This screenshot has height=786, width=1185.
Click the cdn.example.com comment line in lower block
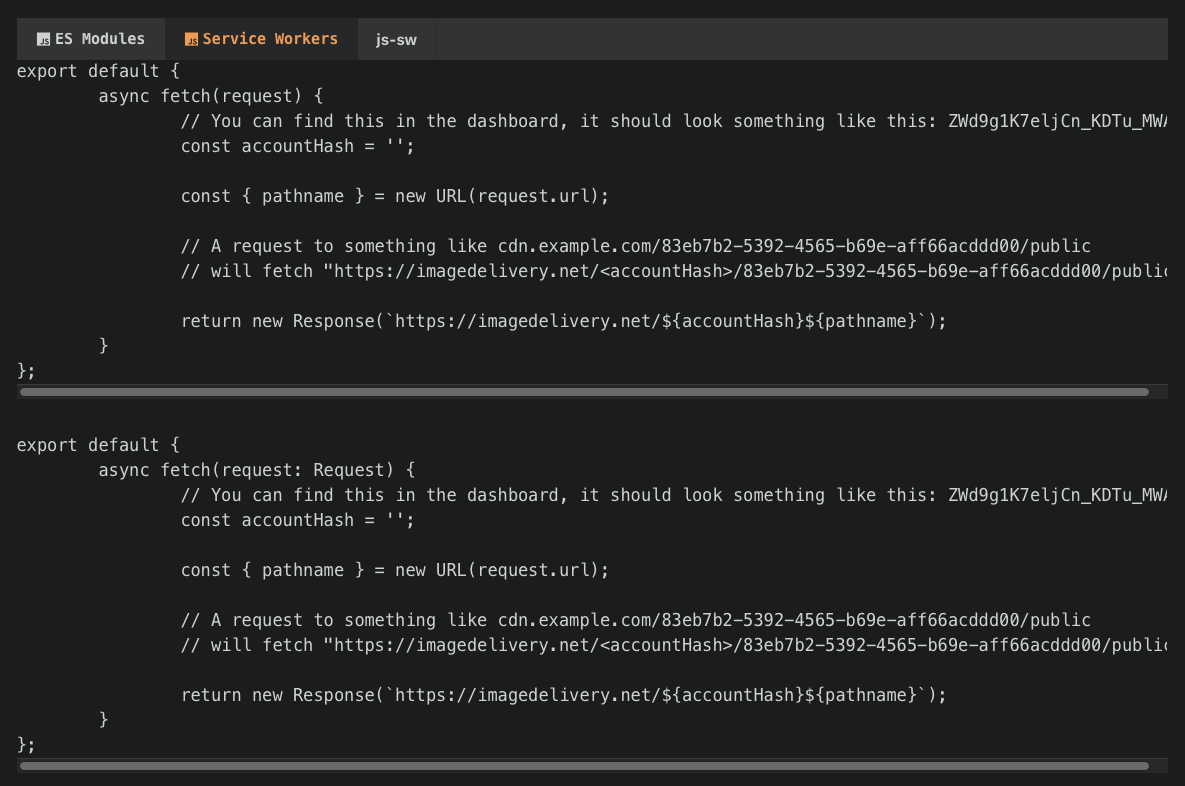coord(635,620)
